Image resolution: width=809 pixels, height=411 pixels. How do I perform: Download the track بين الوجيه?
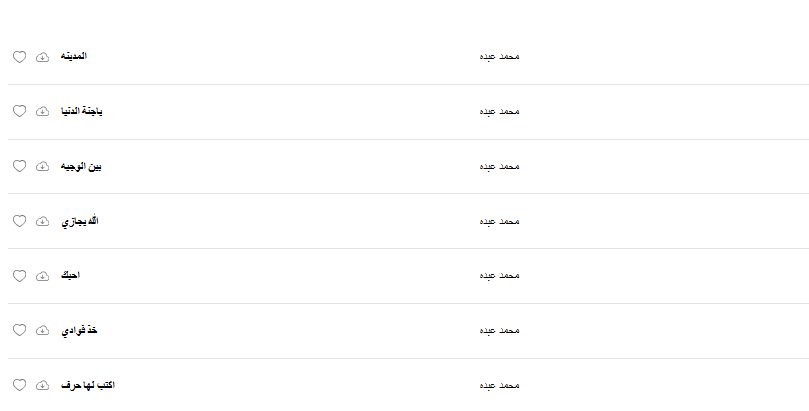(x=42, y=166)
